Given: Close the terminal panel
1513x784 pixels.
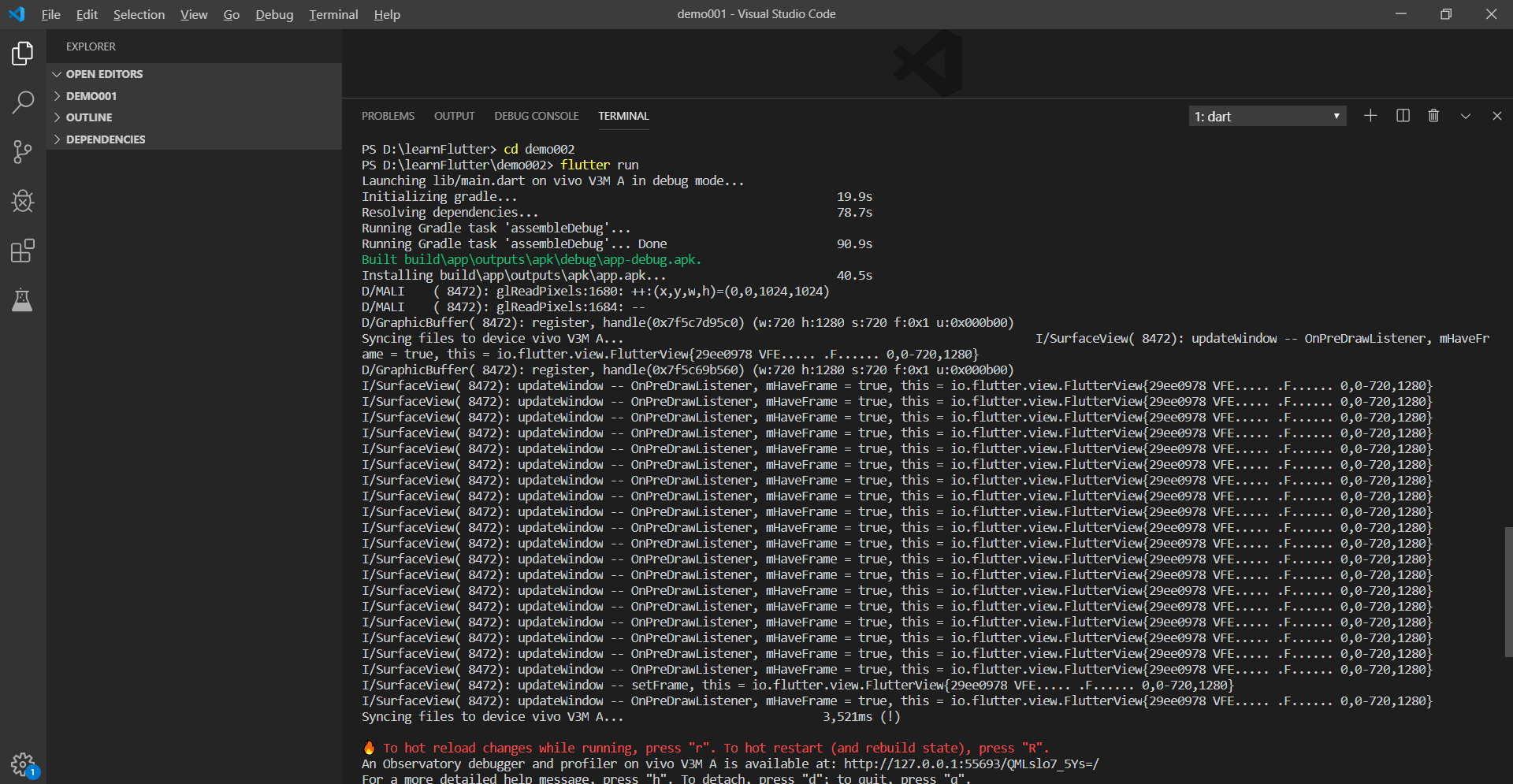Looking at the screenshot, I should [1497, 116].
